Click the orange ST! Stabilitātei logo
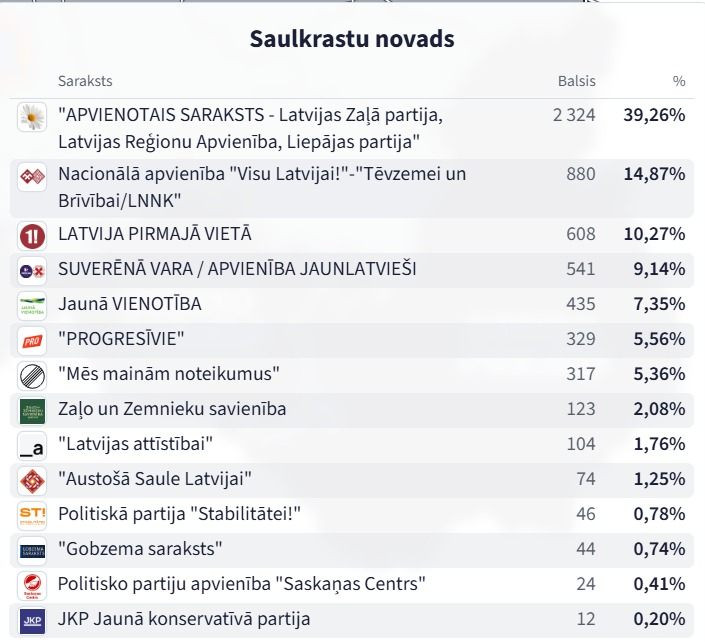The image size is (705, 642). click(32, 516)
